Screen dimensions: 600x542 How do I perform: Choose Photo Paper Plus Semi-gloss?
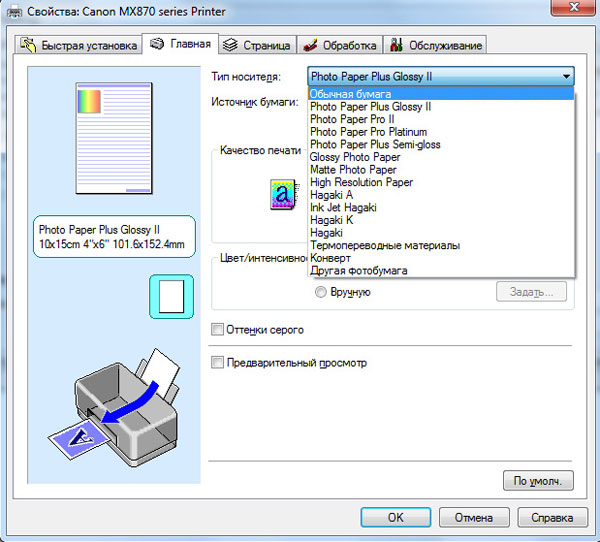click(x=441, y=144)
